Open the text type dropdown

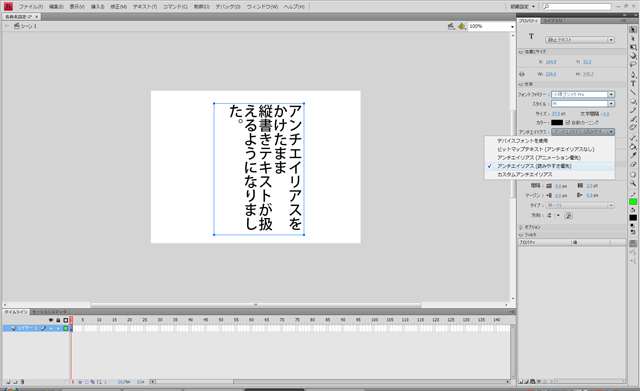580,40
